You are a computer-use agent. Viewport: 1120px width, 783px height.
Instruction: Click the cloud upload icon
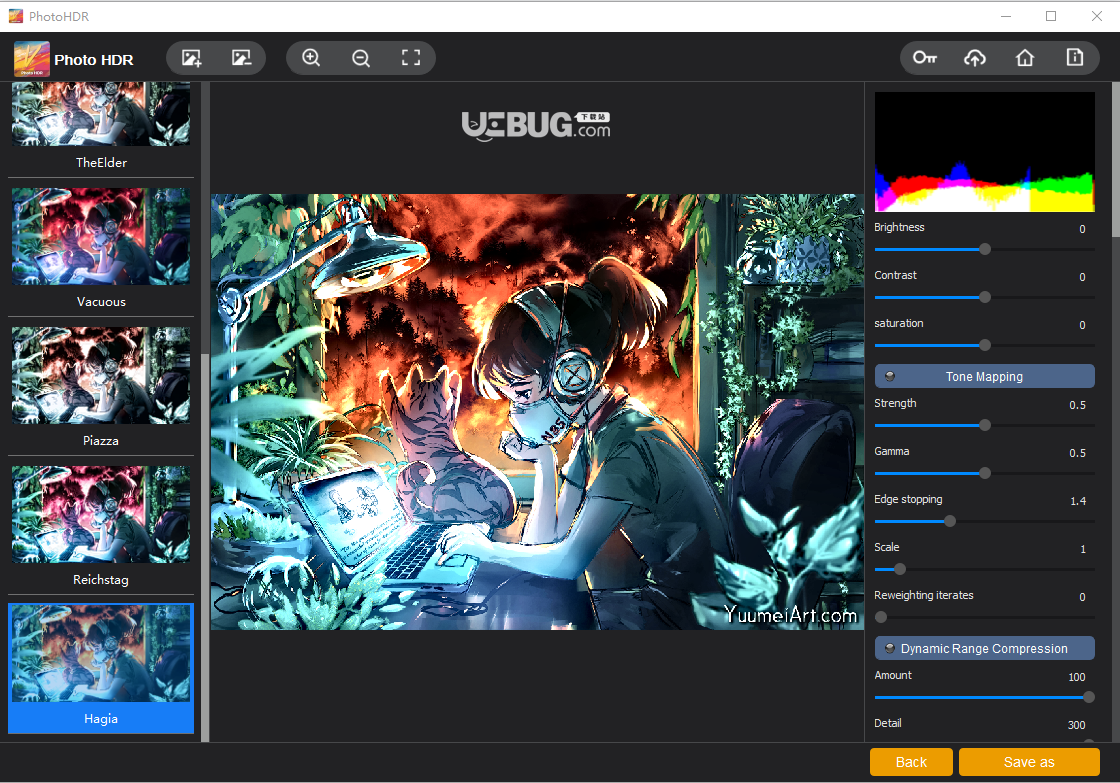(x=974, y=58)
